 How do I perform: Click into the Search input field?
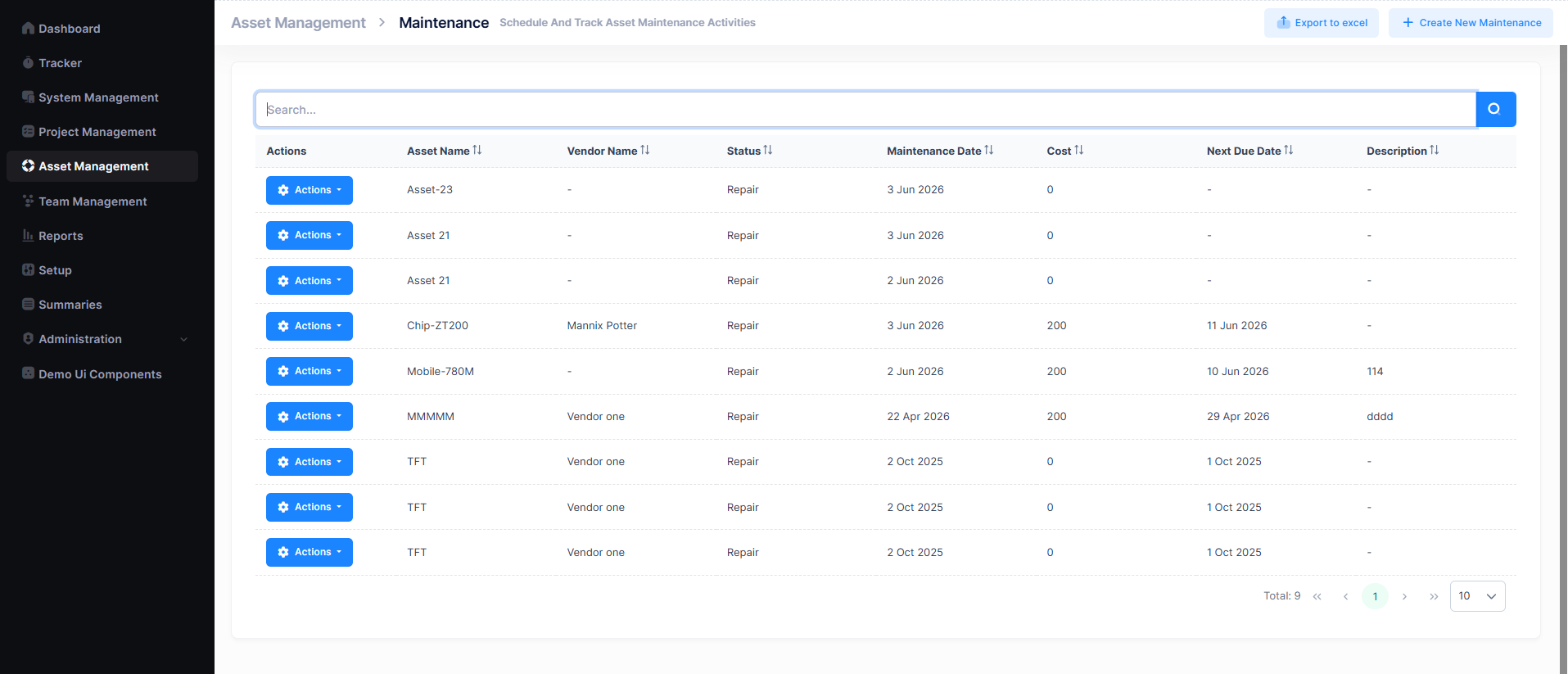[865, 110]
